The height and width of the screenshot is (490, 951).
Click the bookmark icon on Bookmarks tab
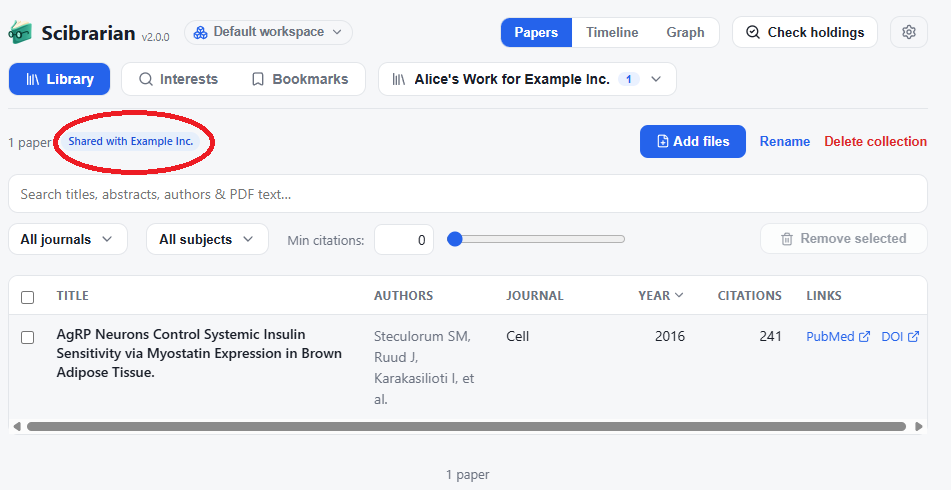[258, 79]
